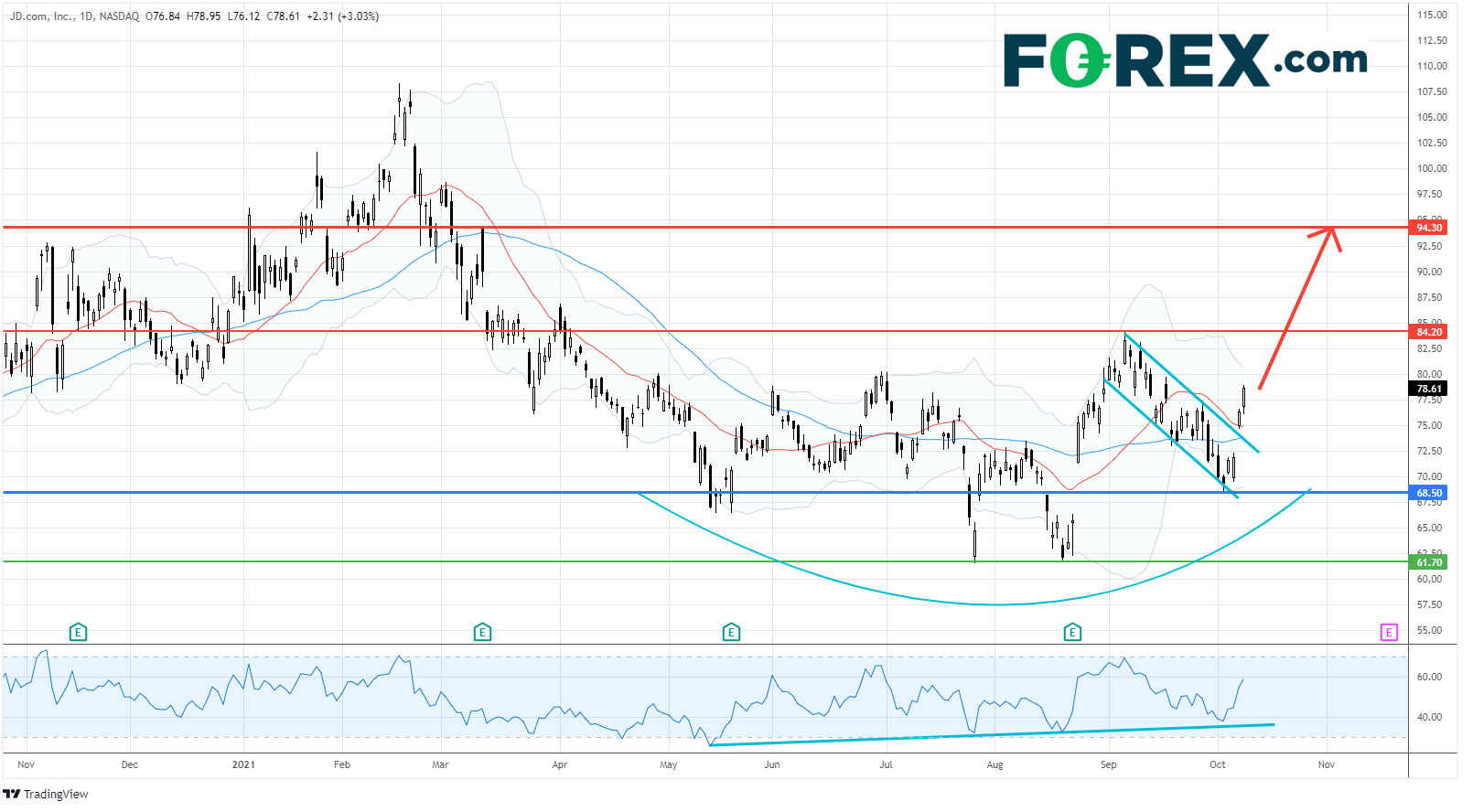
Task: Select the red 84.20 price label
Action: pyautogui.click(x=1429, y=332)
